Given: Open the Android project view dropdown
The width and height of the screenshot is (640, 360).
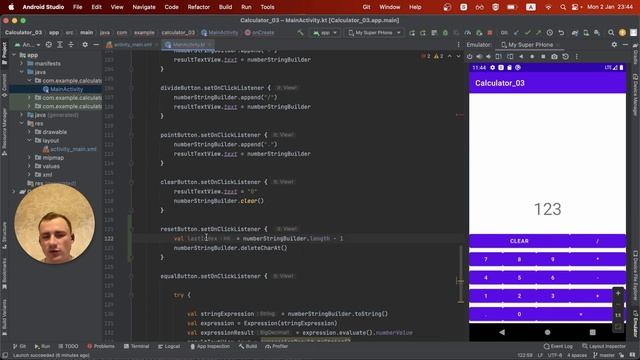Looking at the screenshot, I should point(27,44).
